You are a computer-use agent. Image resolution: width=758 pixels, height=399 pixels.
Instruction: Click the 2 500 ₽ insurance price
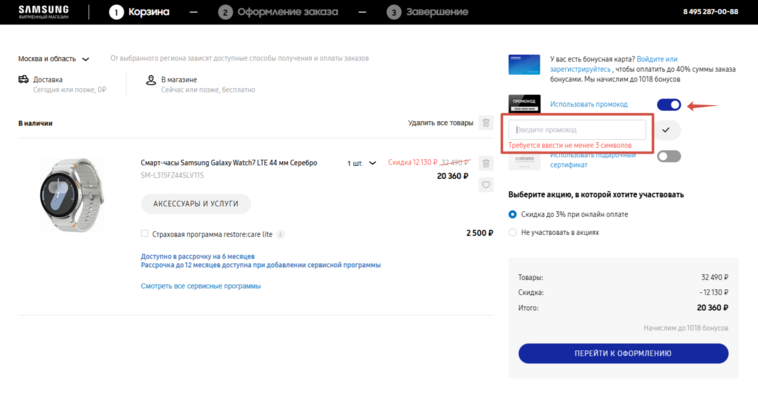click(480, 233)
